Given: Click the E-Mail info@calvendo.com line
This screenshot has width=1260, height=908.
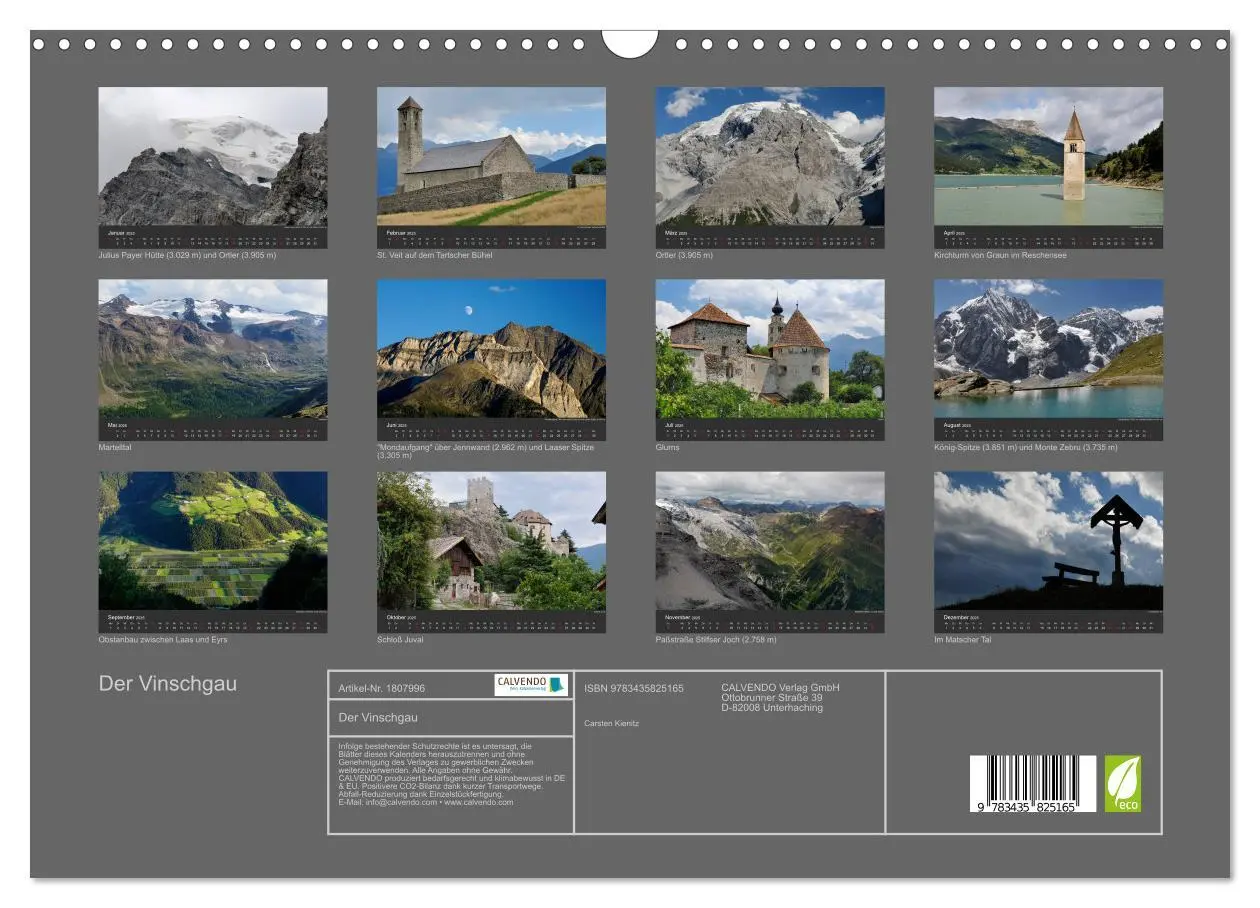Looking at the screenshot, I should [426, 802].
